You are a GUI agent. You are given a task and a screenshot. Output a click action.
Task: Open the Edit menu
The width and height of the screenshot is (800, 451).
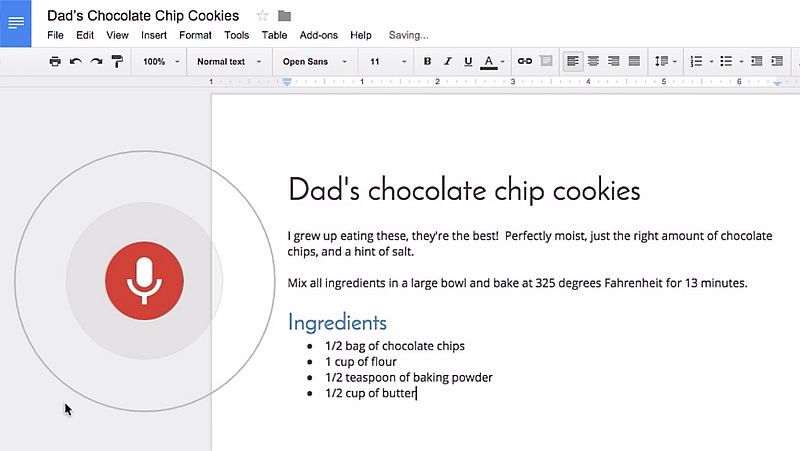[x=85, y=35]
